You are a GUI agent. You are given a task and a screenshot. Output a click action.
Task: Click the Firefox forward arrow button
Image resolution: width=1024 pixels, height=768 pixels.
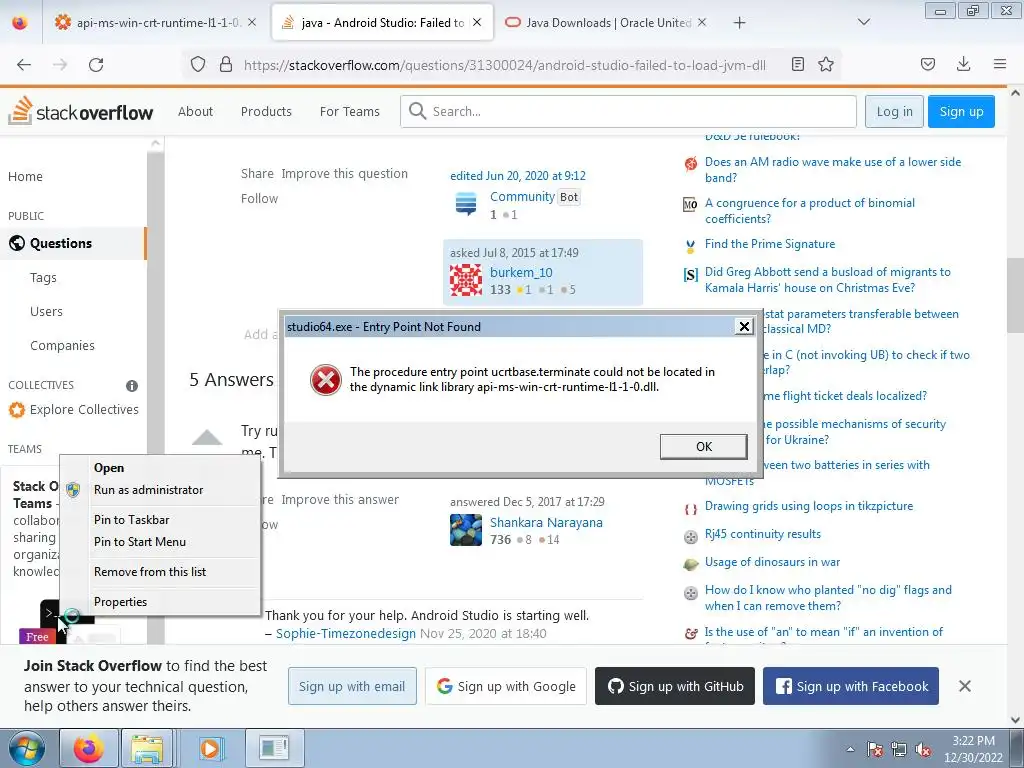tap(60, 64)
